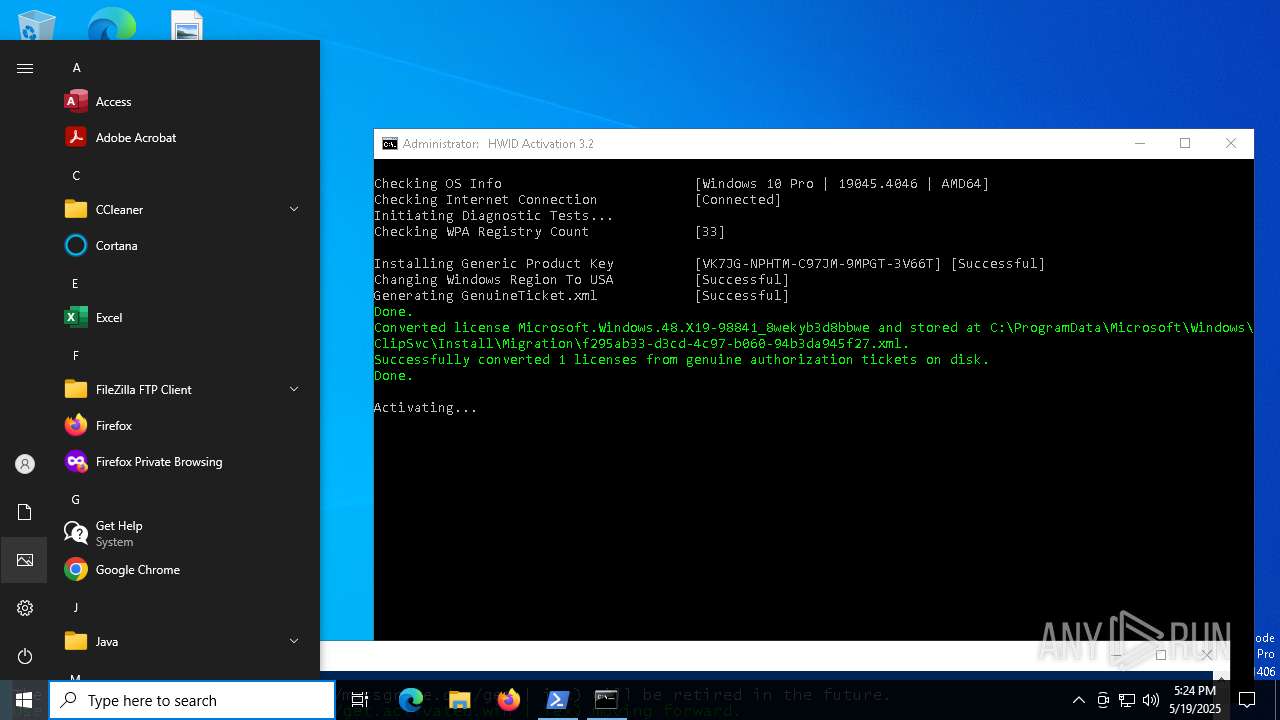Open File Explorer from the taskbar
The width and height of the screenshot is (1280, 720).
pos(459,700)
